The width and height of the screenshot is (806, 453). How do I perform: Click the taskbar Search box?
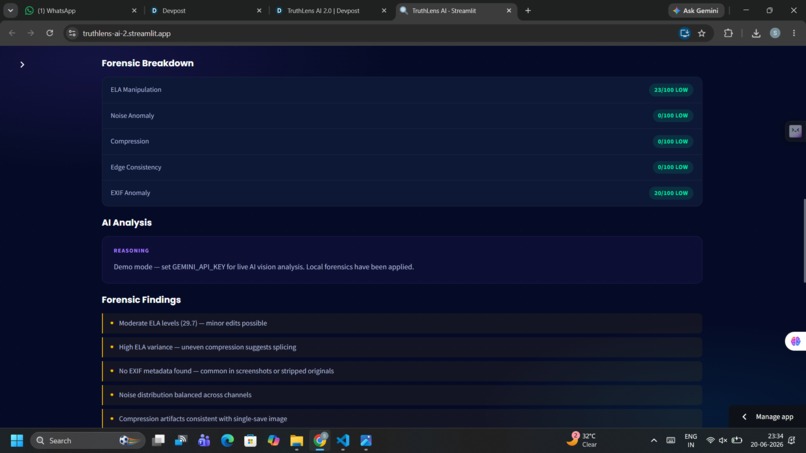[x=88, y=441]
